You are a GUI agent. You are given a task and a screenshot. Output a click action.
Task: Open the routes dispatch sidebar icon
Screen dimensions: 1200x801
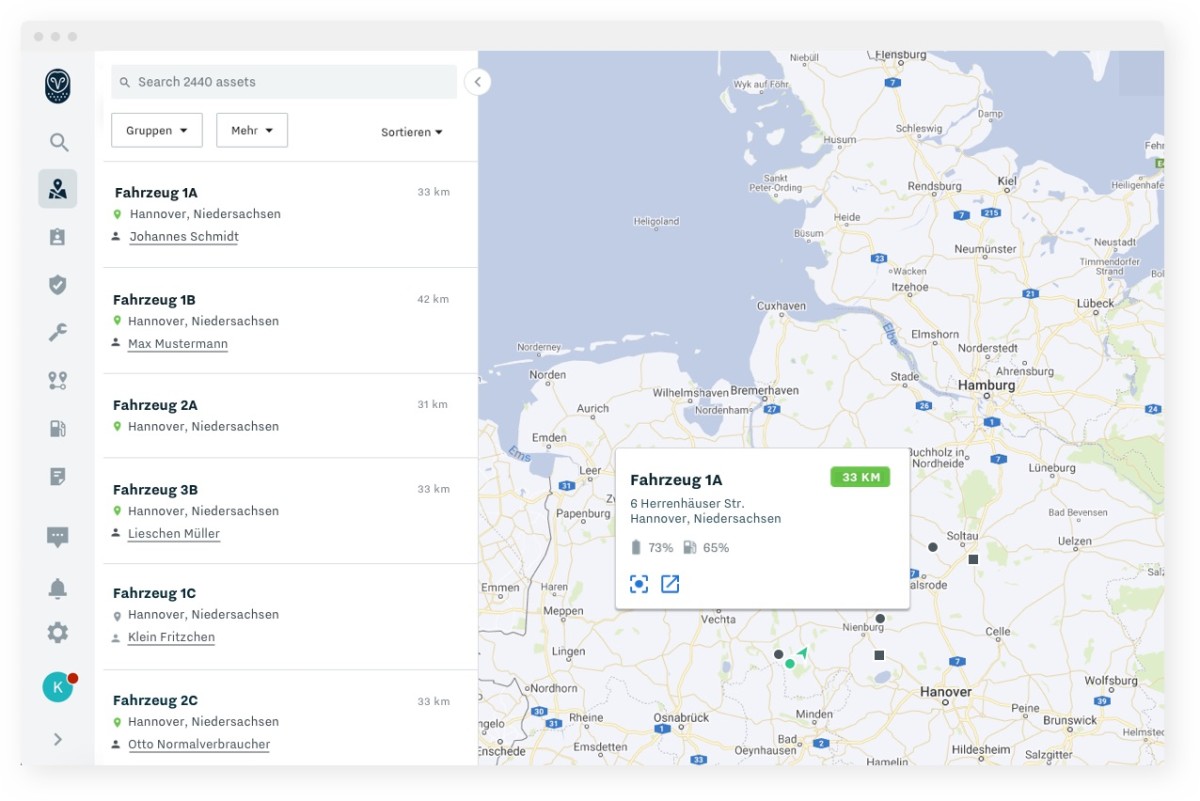(x=58, y=380)
